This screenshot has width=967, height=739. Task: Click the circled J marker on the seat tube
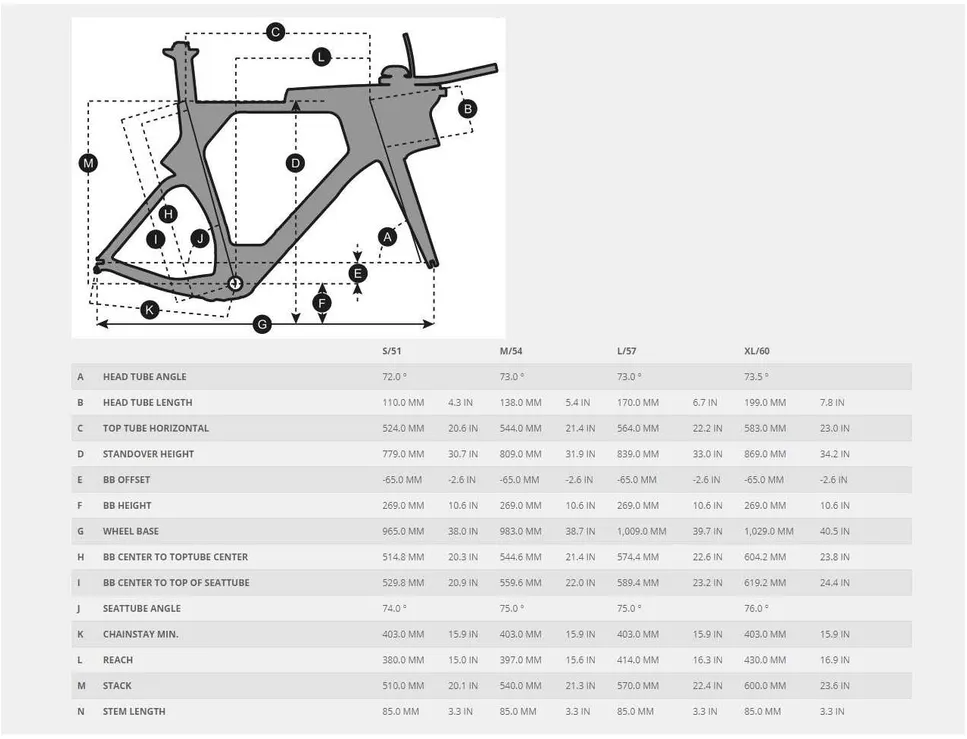201,238
